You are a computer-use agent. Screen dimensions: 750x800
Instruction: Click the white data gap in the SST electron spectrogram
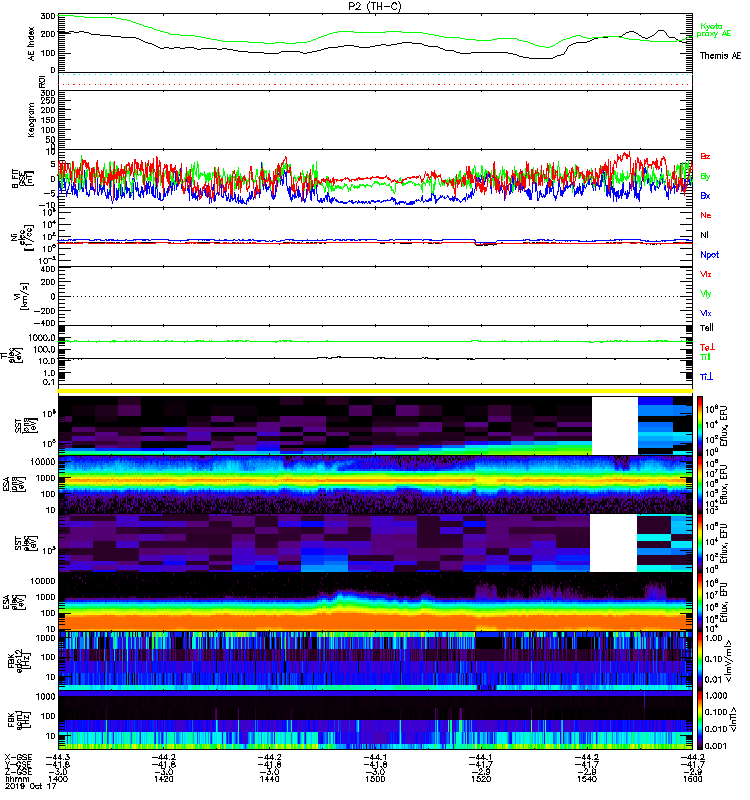613,543
